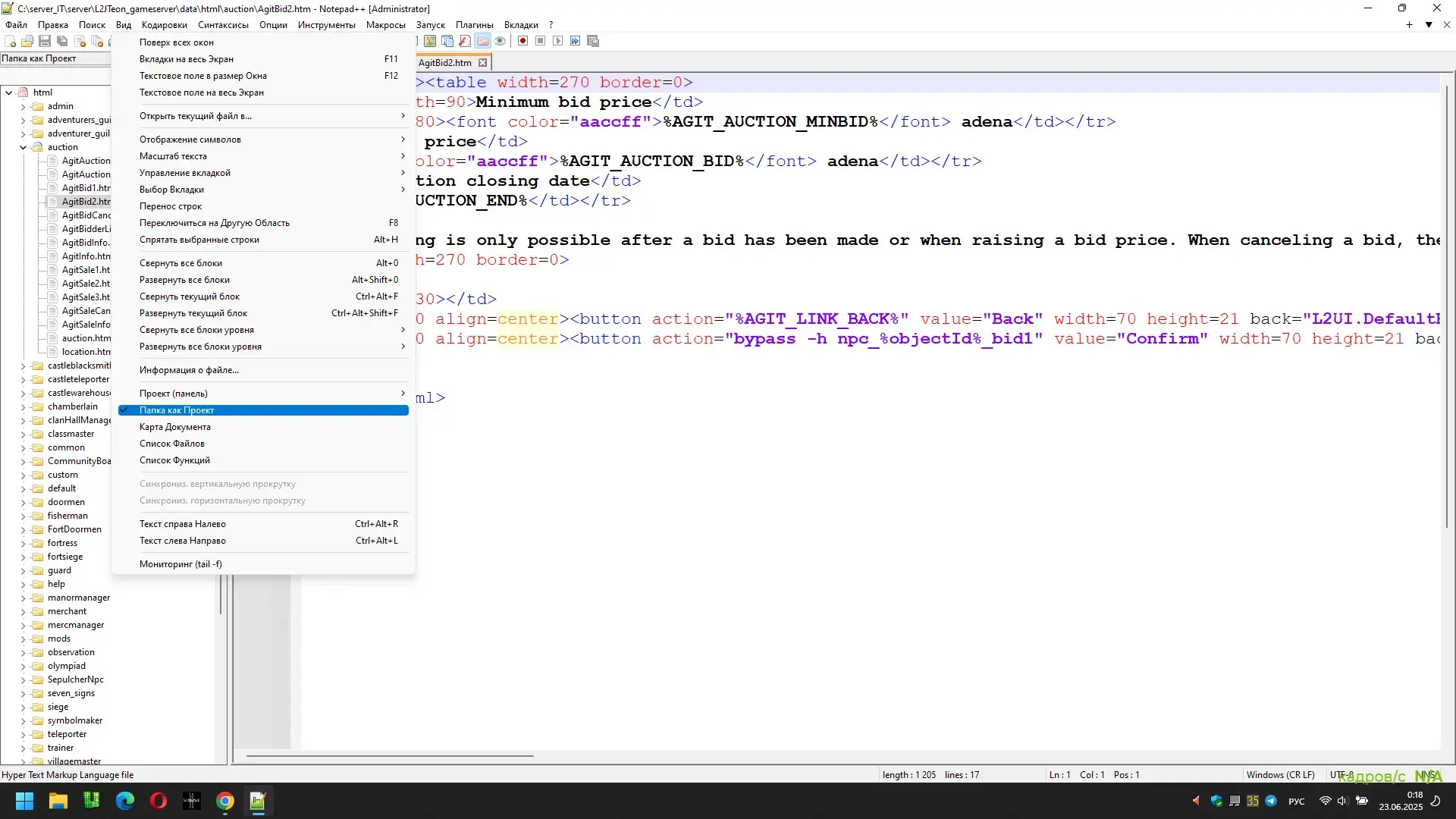Select the olympiad folder in tree
The image size is (1456, 819).
[66, 666]
